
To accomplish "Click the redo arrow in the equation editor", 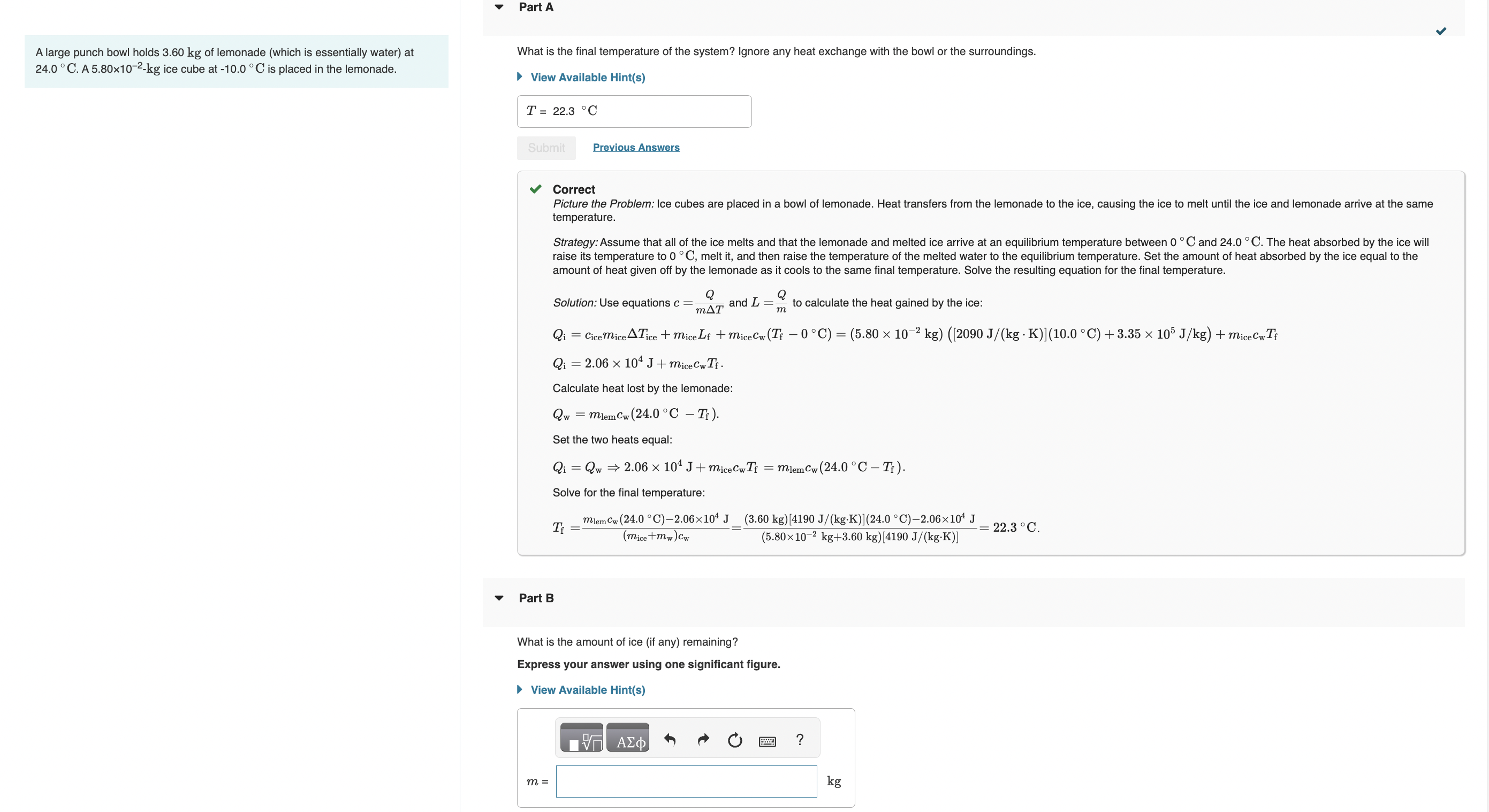I will click(x=703, y=739).
